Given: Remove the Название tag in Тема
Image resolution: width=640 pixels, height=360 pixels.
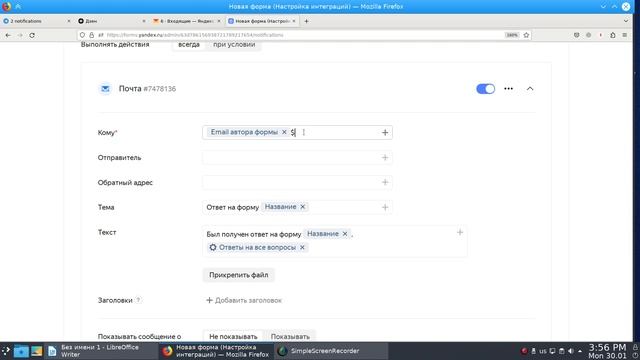Looking at the screenshot, I should [302, 207].
